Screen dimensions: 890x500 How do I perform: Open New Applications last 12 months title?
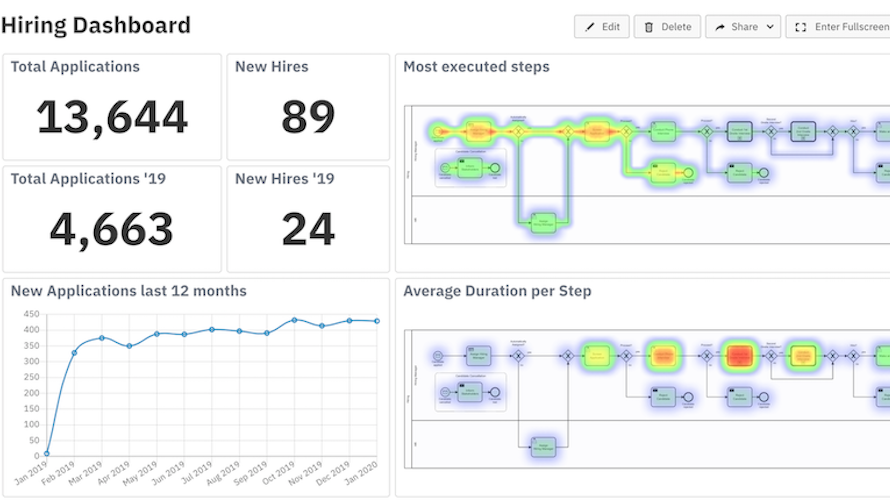pyautogui.click(x=129, y=291)
